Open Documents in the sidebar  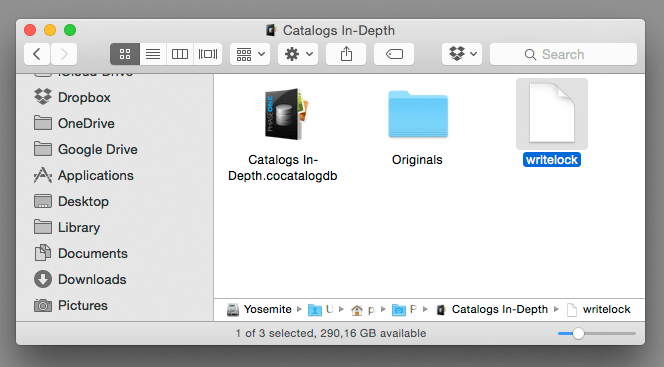[80, 253]
